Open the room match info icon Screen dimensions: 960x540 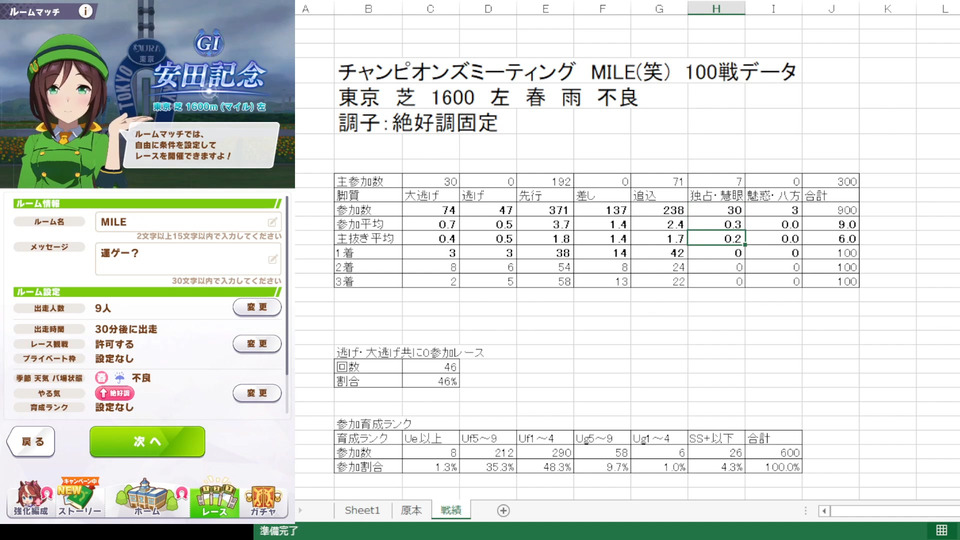pyautogui.click(x=86, y=11)
